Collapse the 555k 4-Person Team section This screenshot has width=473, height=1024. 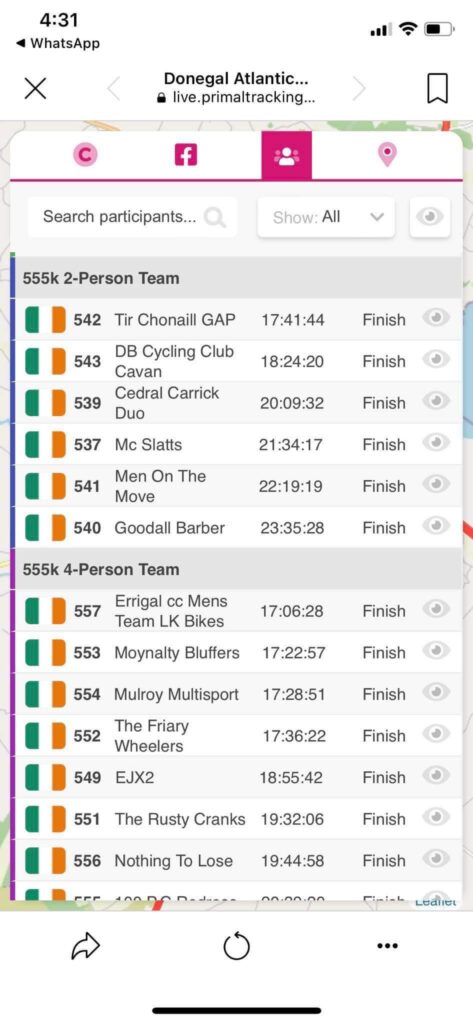coord(236,569)
